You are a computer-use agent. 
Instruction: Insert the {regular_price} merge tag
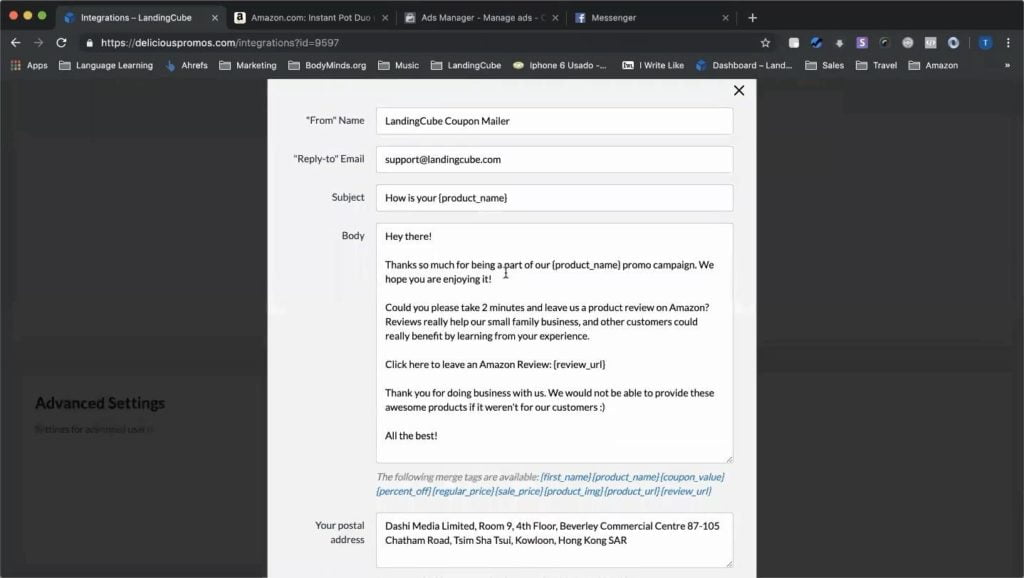[463, 491]
